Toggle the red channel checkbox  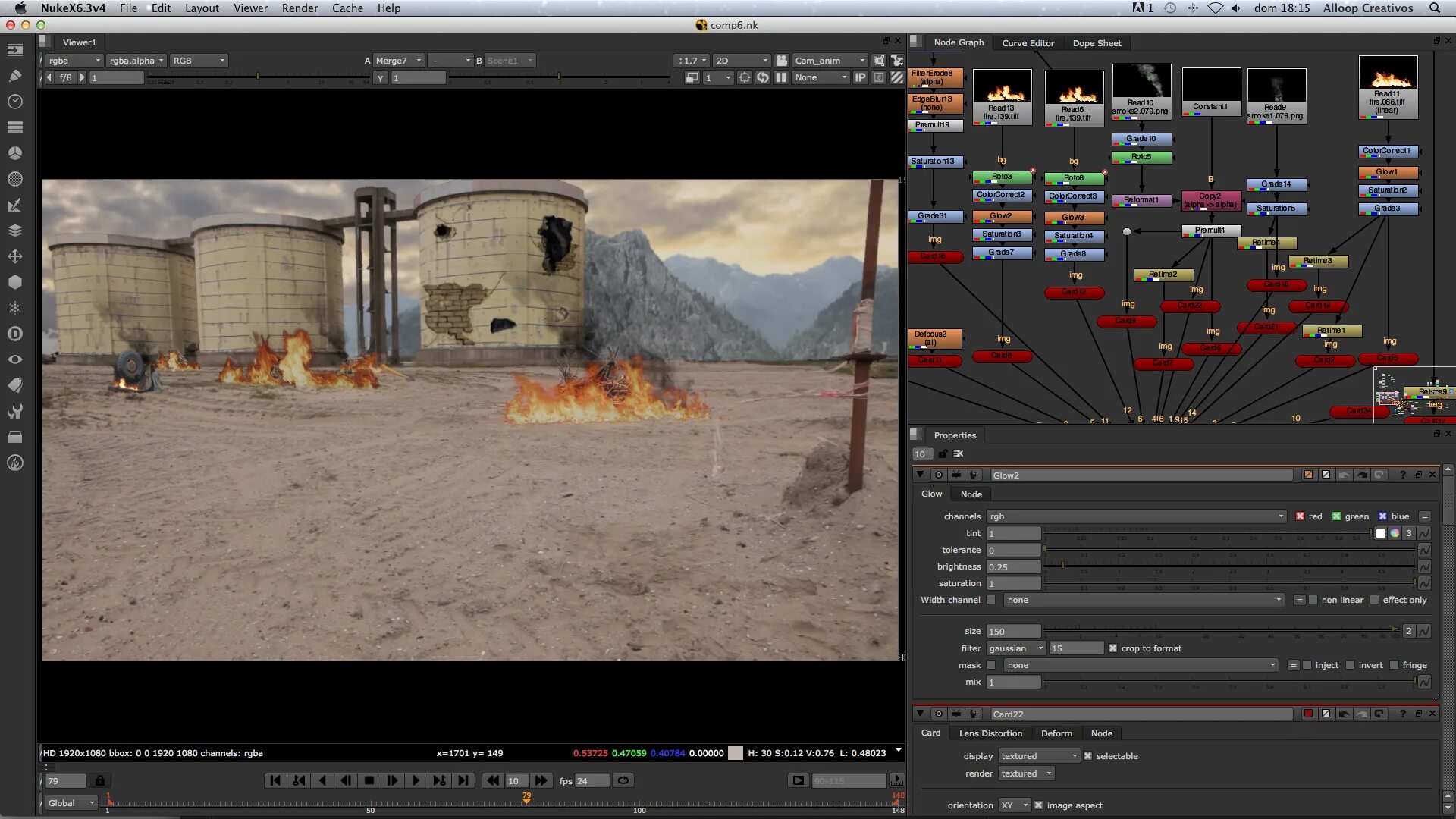[1300, 516]
